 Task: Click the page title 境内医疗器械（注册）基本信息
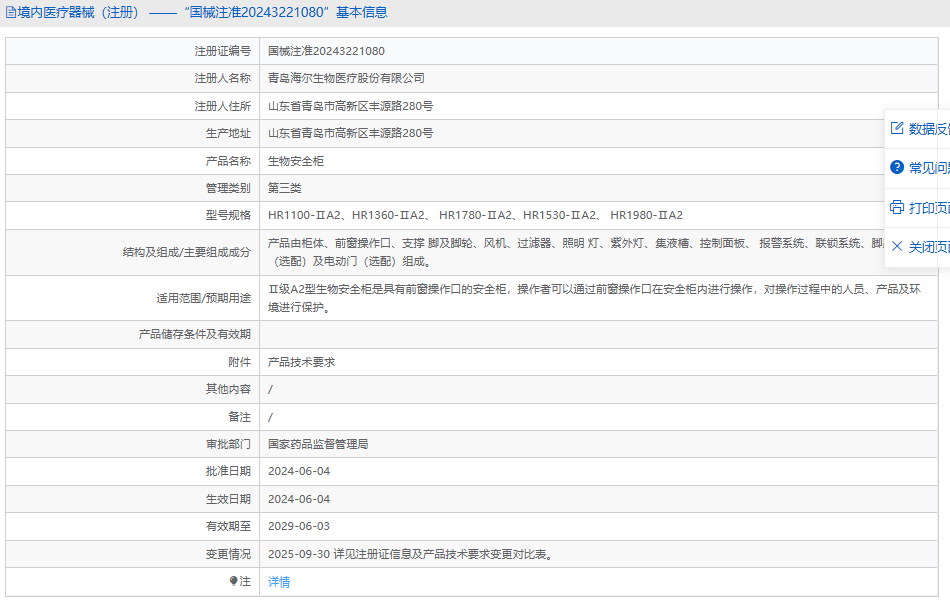pyautogui.click(x=202, y=12)
